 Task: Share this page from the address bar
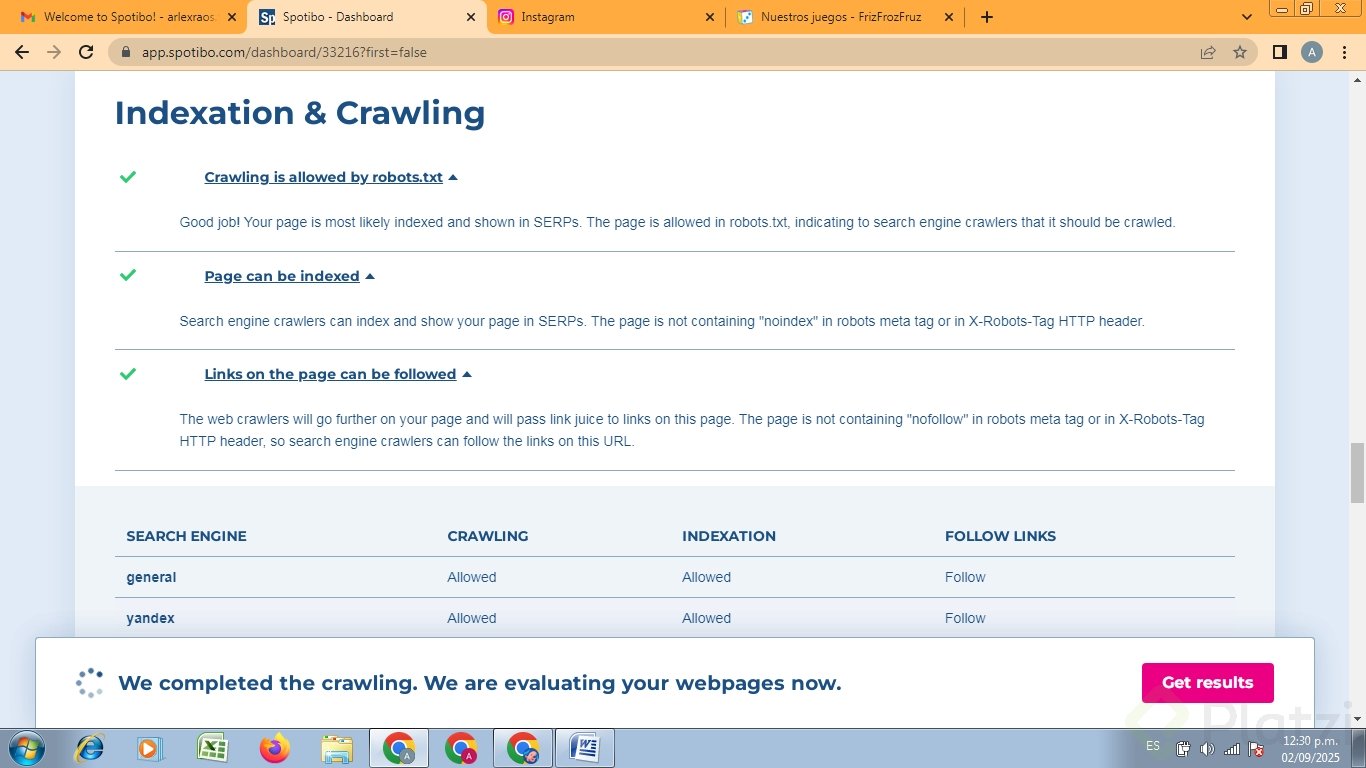pyautogui.click(x=1208, y=52)
